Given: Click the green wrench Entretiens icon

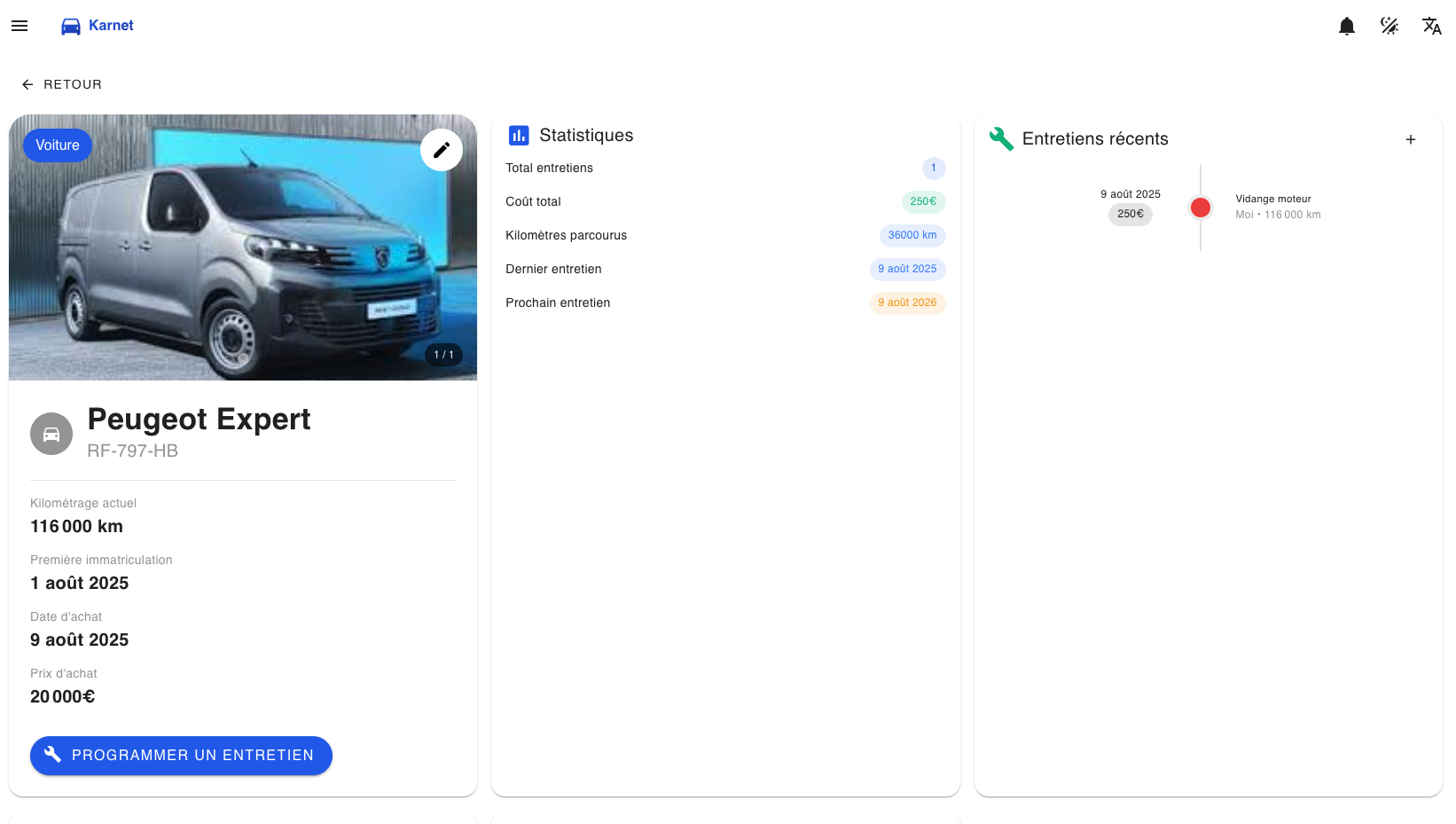Looking at the screenshot, I should tap(1001, 138).
